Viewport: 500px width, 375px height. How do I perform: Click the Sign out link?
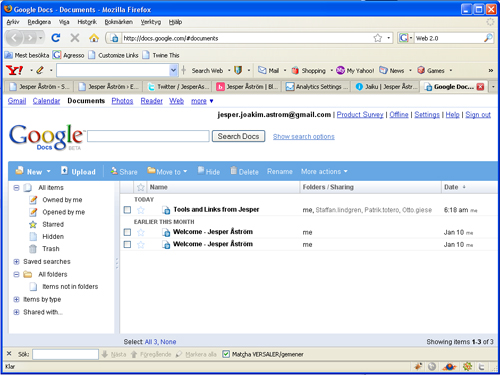(x=478, y=115)
